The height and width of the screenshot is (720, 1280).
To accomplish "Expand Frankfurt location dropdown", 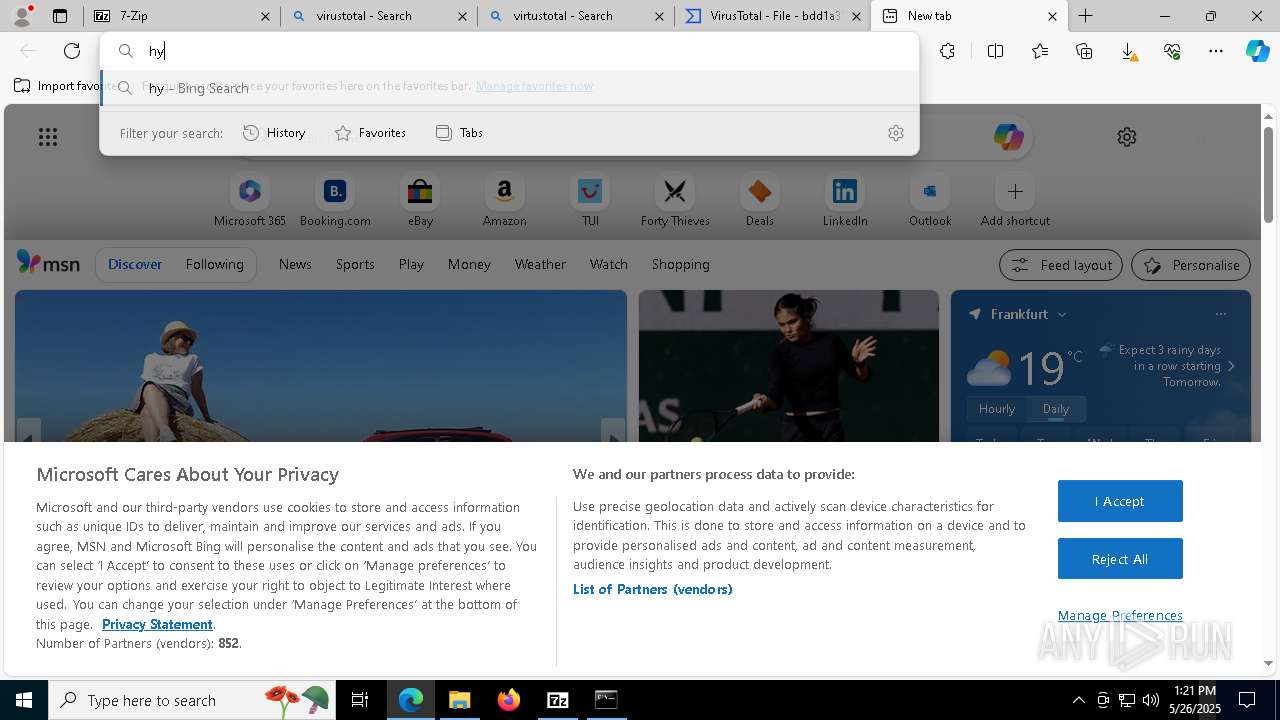I will (1062, 314).
